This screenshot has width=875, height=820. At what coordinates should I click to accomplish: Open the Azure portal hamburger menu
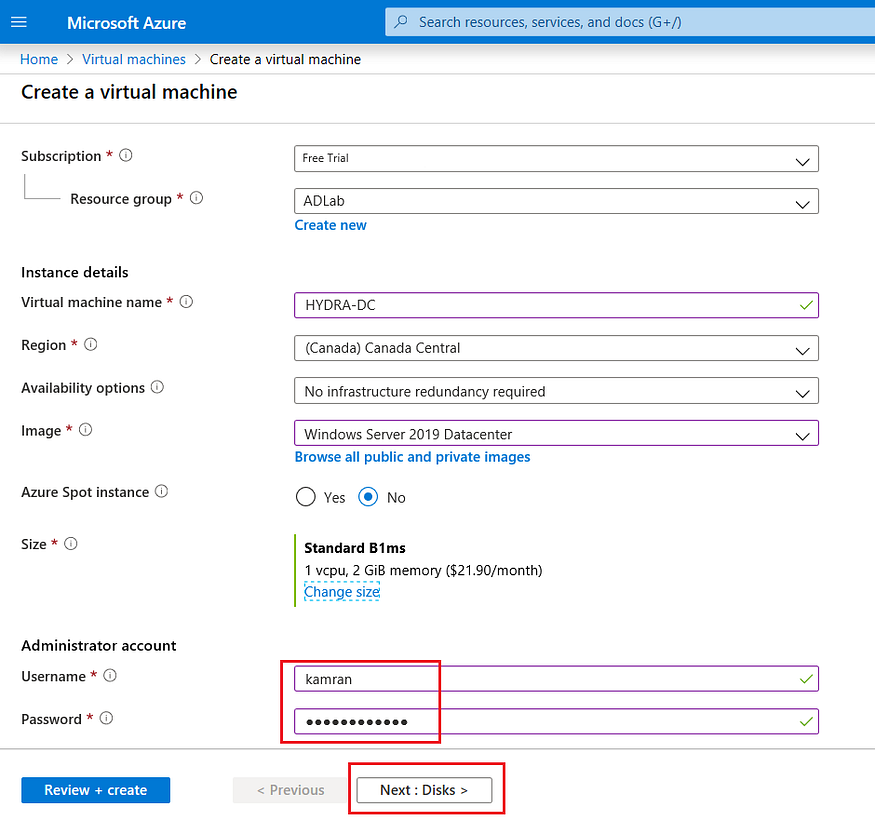click(20, 22)
